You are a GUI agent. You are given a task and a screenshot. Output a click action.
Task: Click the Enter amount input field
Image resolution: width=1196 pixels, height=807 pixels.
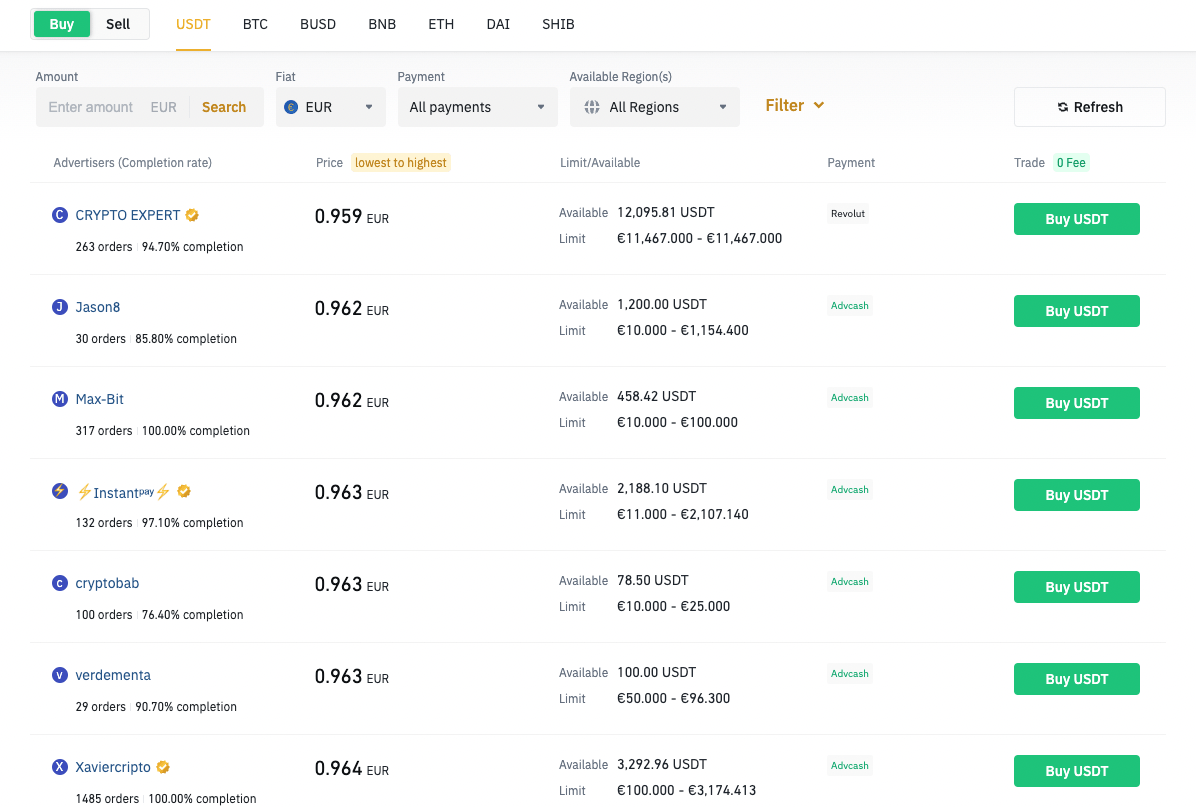pyautogui.click(x=91, y=107)
